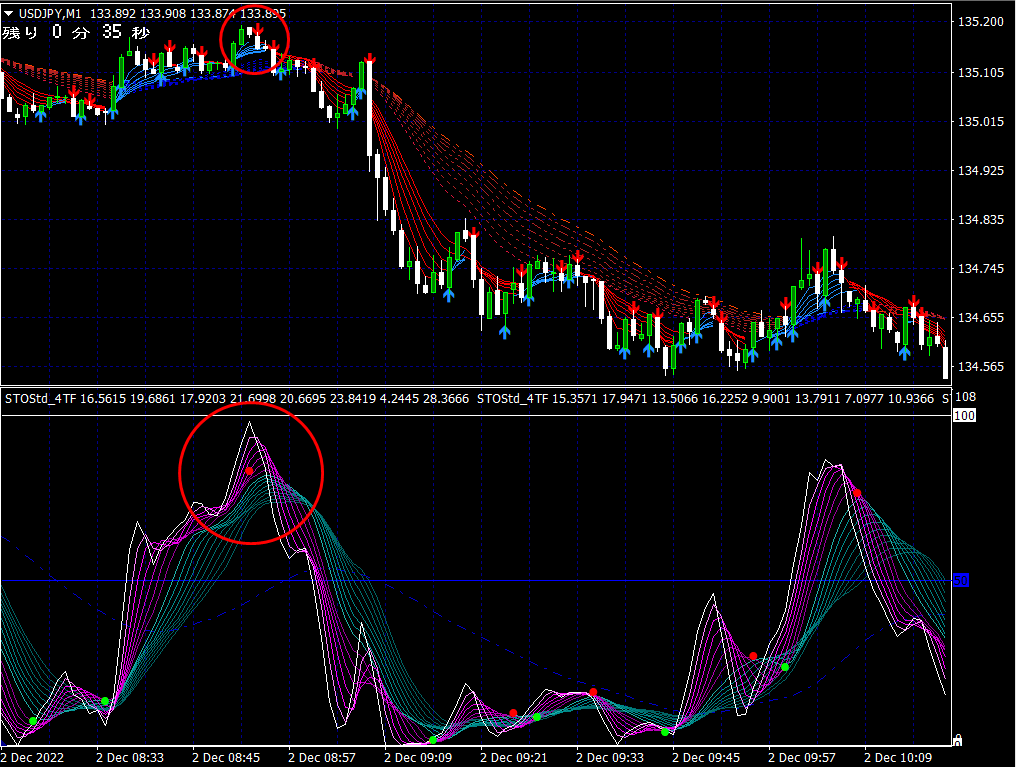Click the 2 Dec 08:33 time label

pyautogui.click(x=130, y=757)
